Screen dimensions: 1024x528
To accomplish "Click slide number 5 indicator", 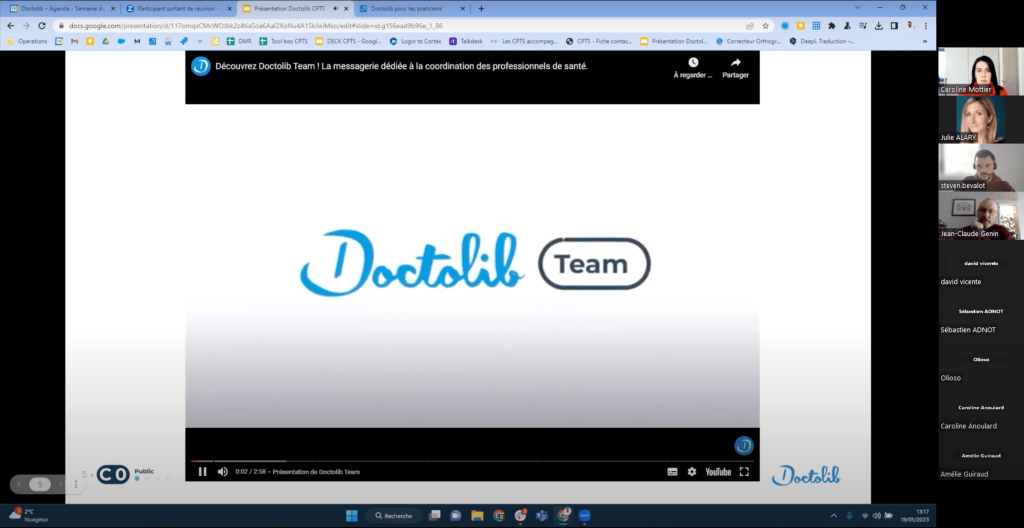I will [x=40, y=484].
